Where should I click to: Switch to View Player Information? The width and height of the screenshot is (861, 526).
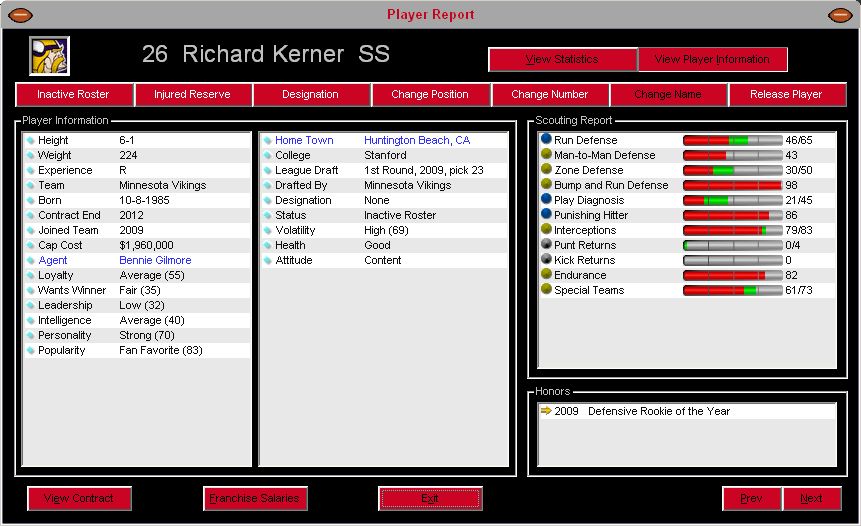(x=712, y=60)
